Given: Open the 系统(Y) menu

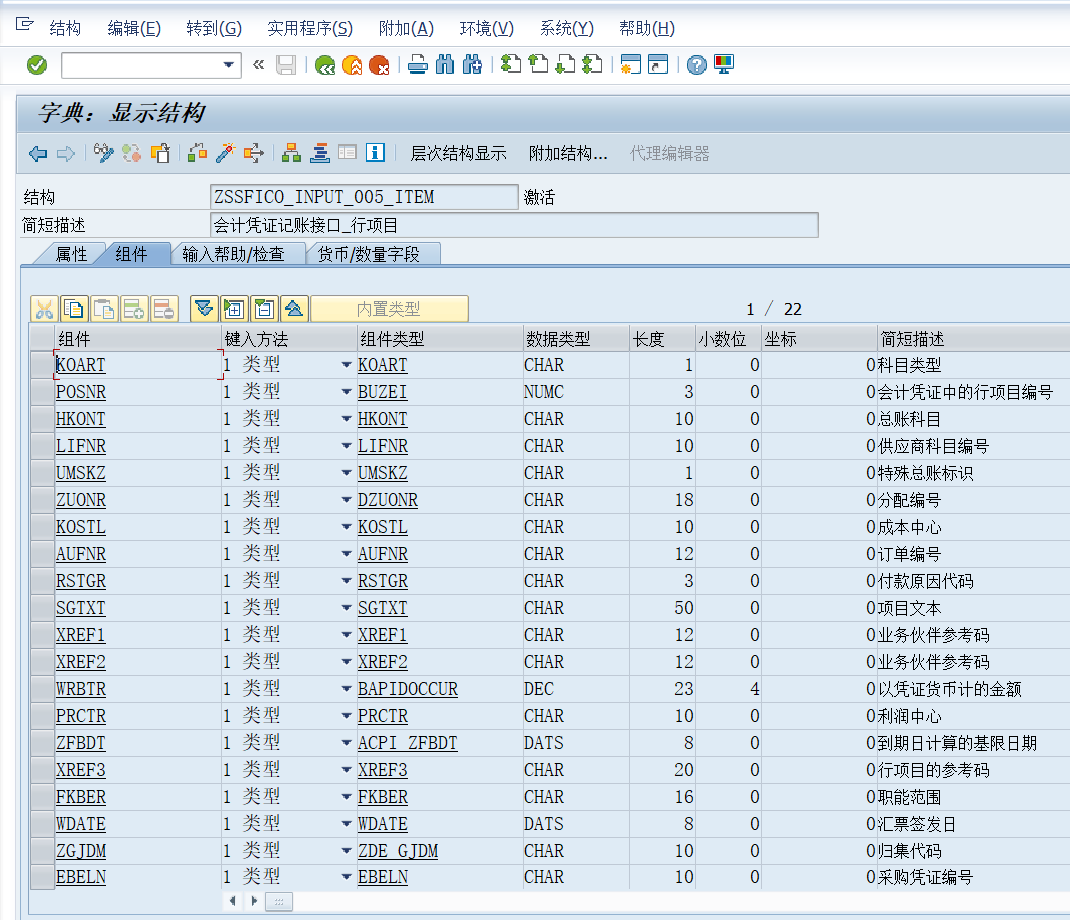Looking at the screenshot, I should click(x=566, y=28).
